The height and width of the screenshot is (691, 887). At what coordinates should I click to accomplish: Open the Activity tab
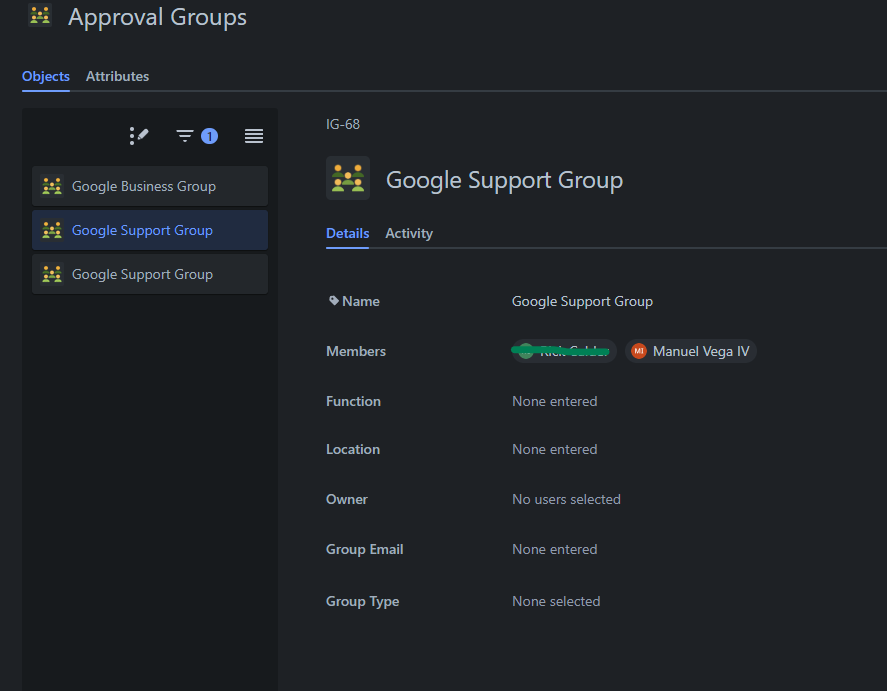click(409, 234)
